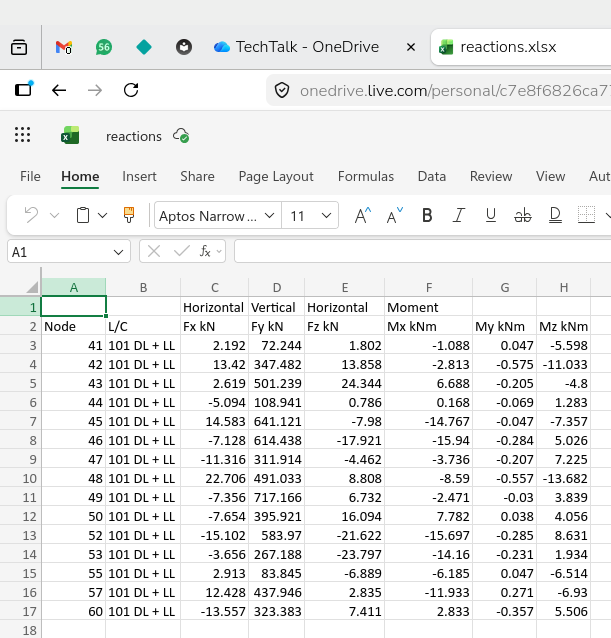Screen dimensions: 611x638
Task: Open the Insert ribbon tab
Action: 139,176
